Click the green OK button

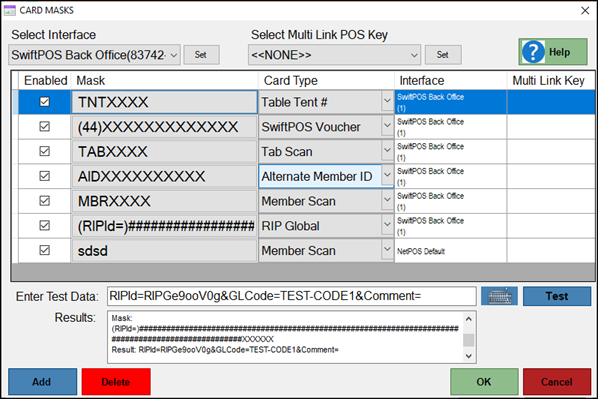[484, 381]
